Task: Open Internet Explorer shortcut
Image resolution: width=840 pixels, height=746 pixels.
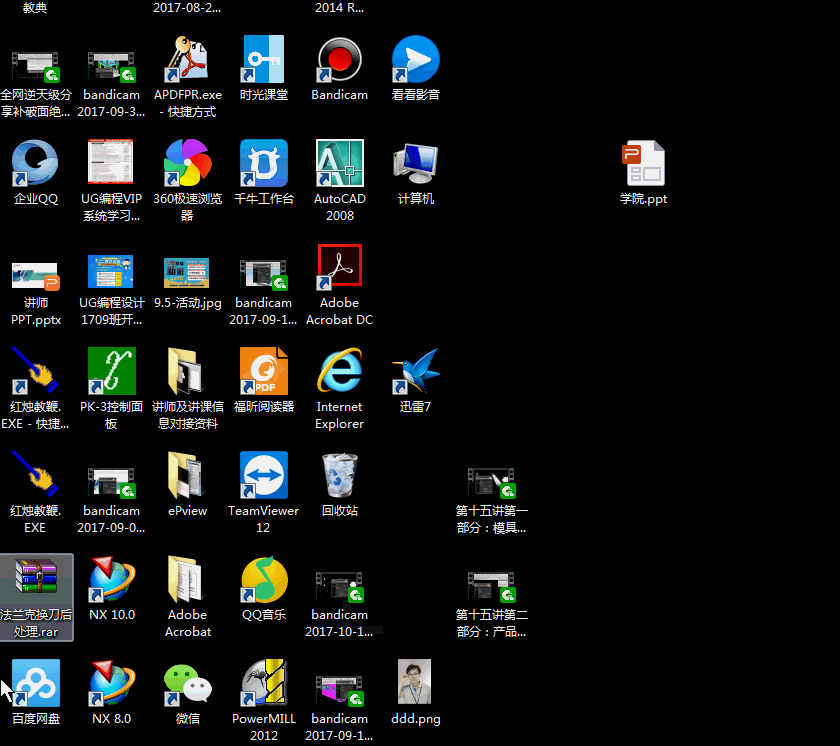Action: [x=340, y=389]
